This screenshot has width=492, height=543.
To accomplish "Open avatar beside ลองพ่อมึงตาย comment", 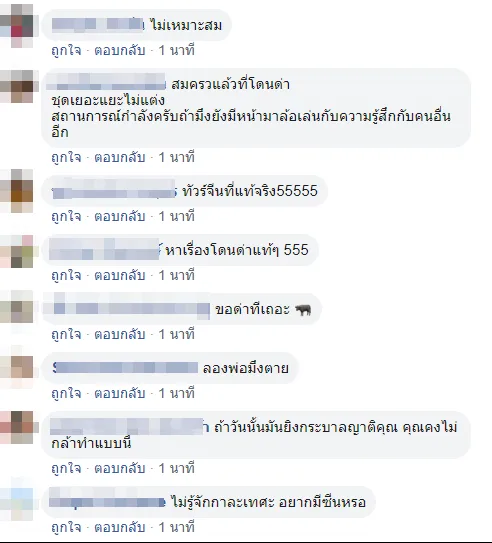I will tap(17, 367).
